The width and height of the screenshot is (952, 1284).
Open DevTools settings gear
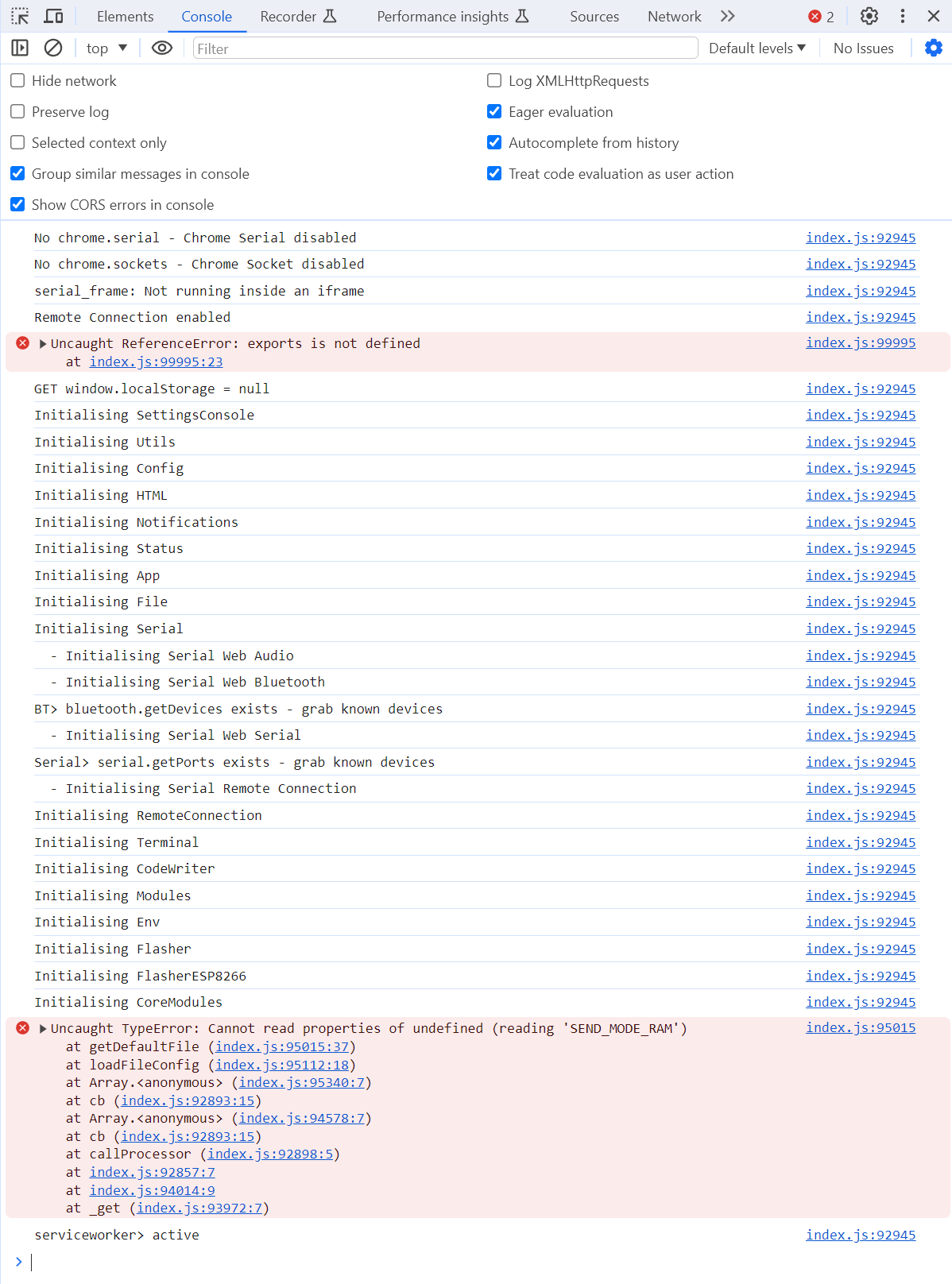869,16
